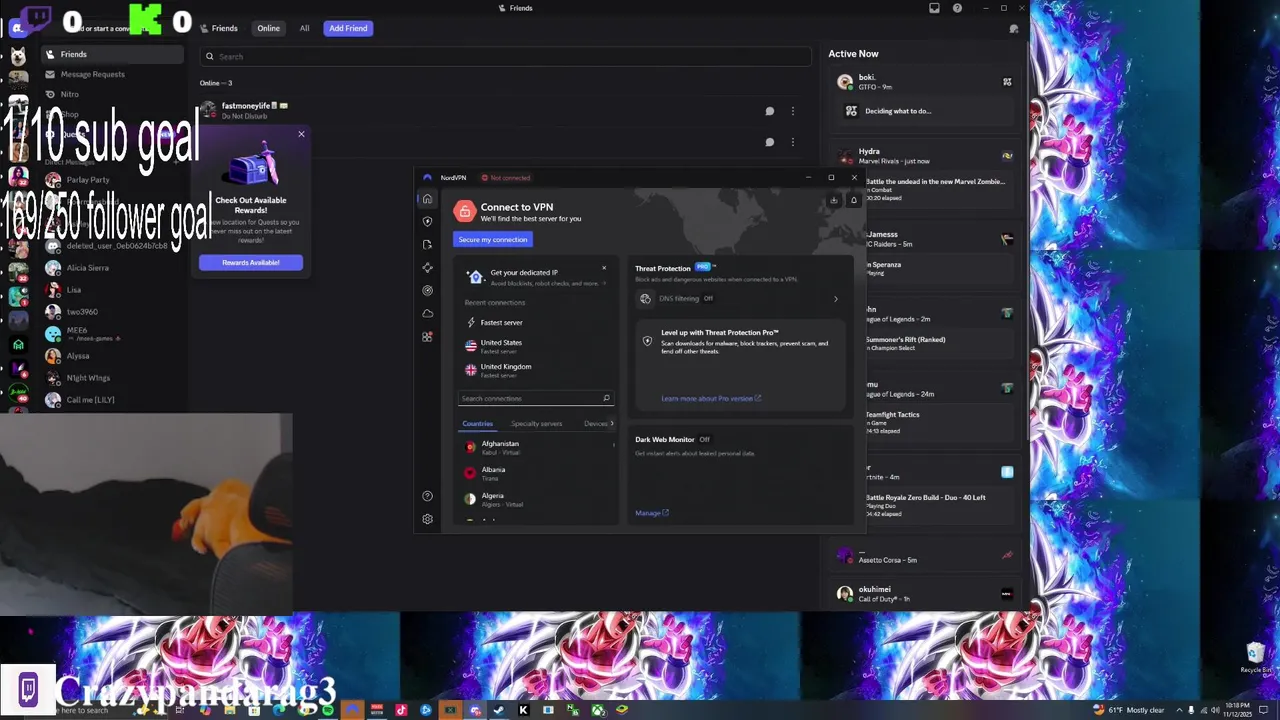Message fastmoneylife via chat bubble icon

pyautogui.click(x=770, y=111)
